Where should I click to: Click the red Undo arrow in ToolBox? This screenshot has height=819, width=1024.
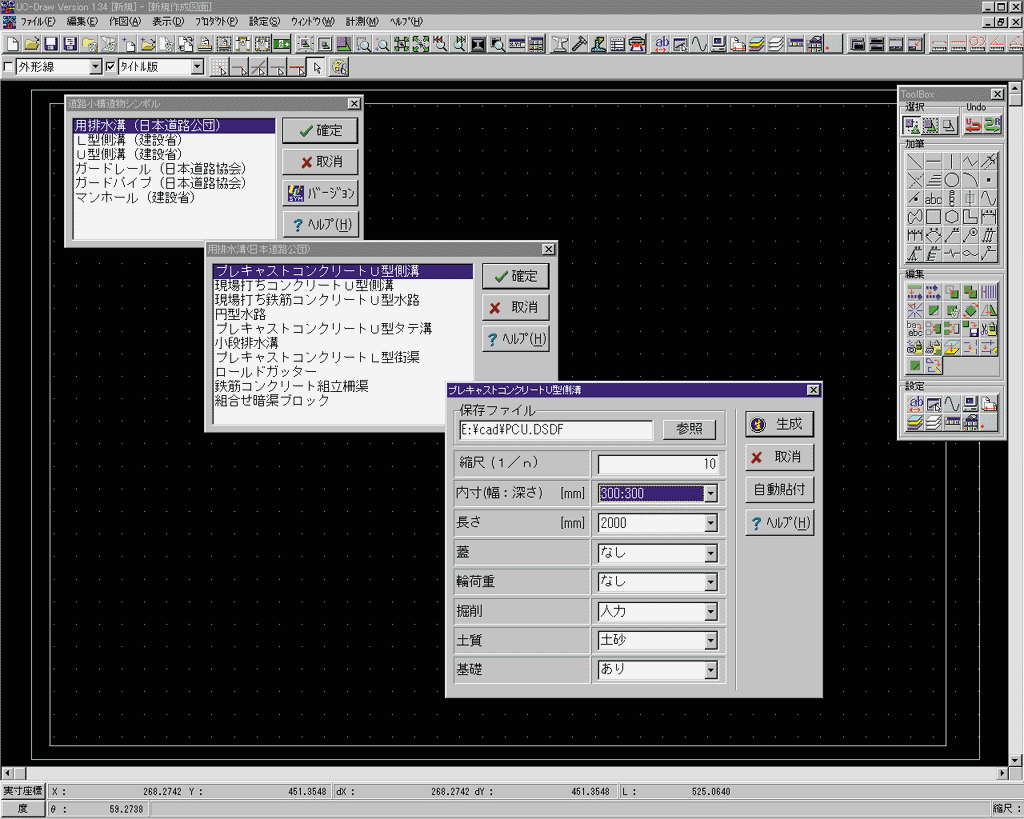click(x=972, y=125)
